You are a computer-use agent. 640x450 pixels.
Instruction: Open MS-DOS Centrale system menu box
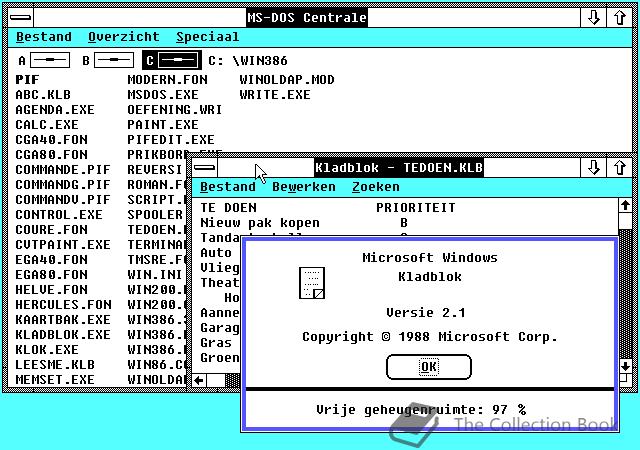(x=20, y=18)
